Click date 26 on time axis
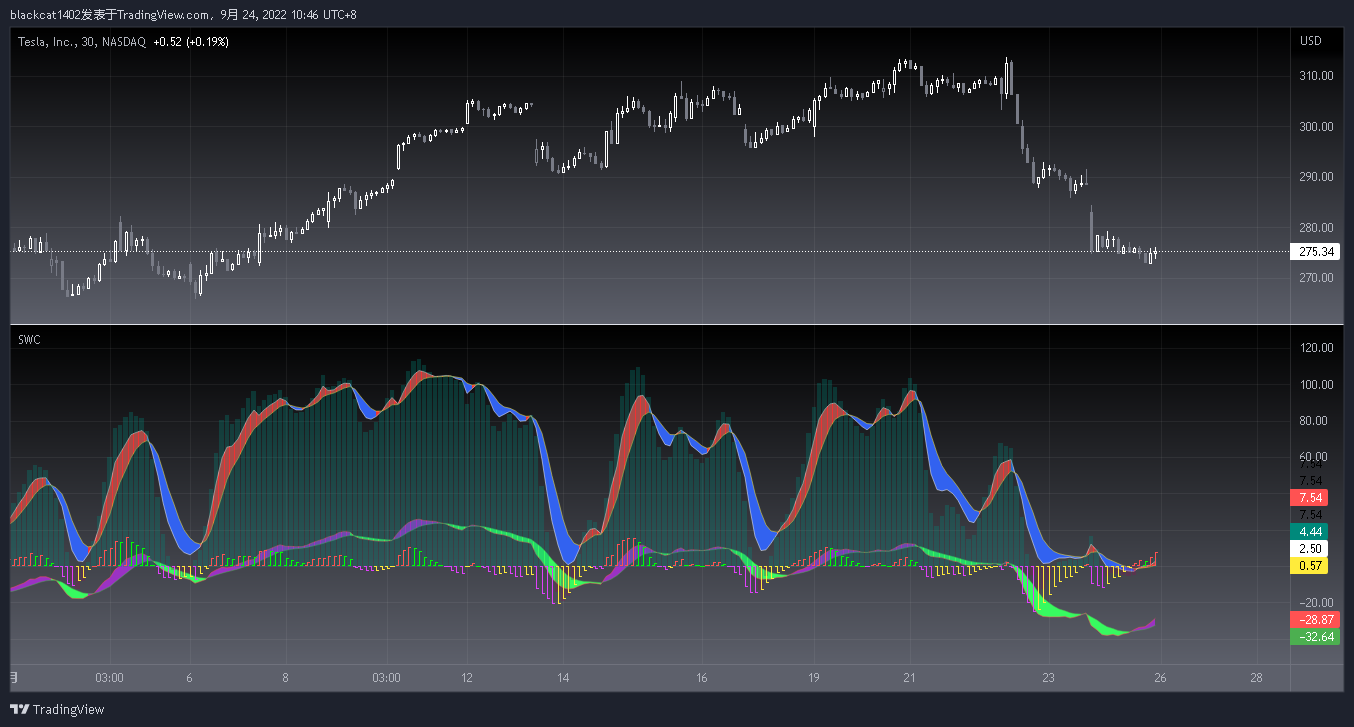This screenshot has width=1354, height=727. pos(1160,678)
